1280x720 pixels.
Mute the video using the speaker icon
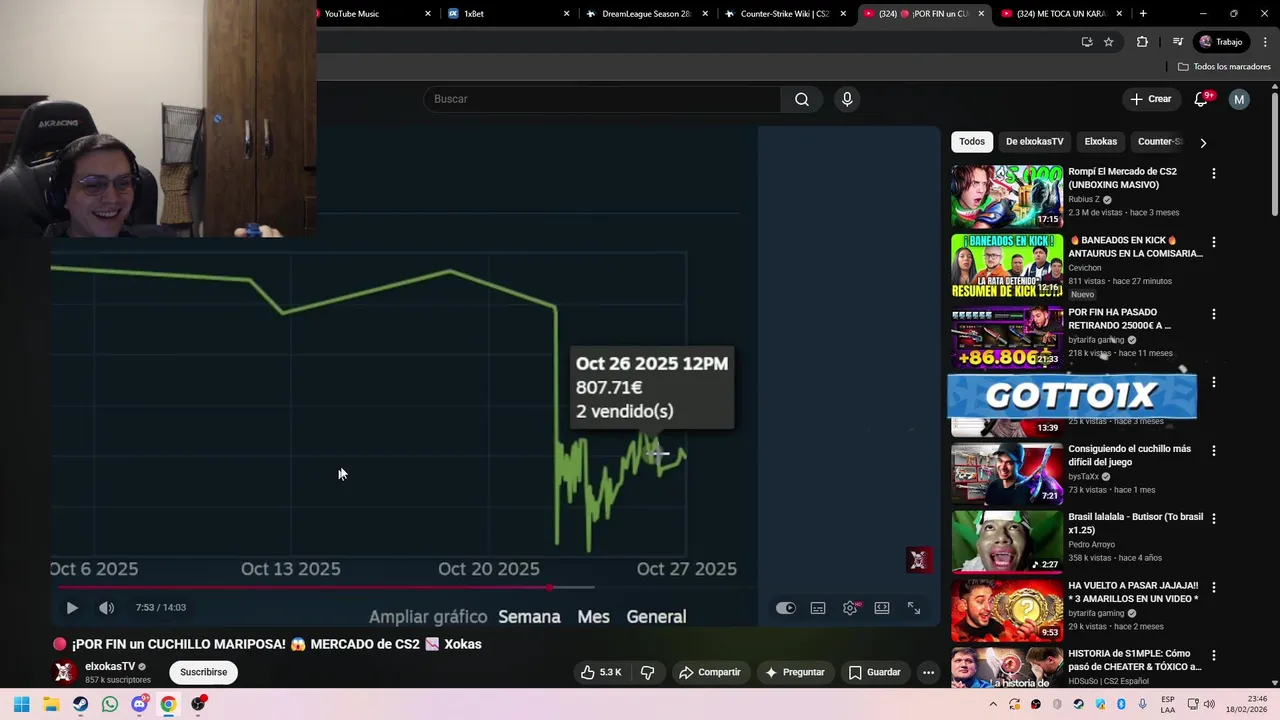107,608
